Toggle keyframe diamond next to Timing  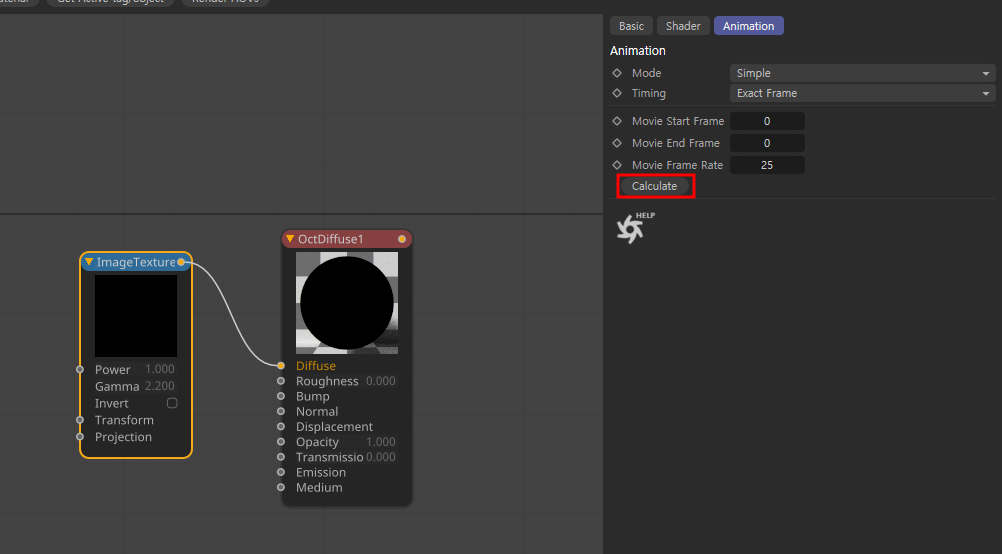(x=617, y=93)
